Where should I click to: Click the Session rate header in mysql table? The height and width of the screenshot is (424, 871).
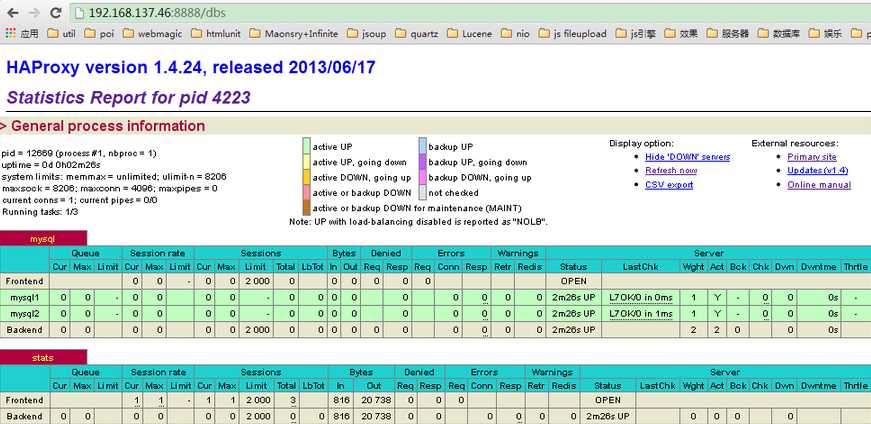pyautogui.click(x=157, y=253)
